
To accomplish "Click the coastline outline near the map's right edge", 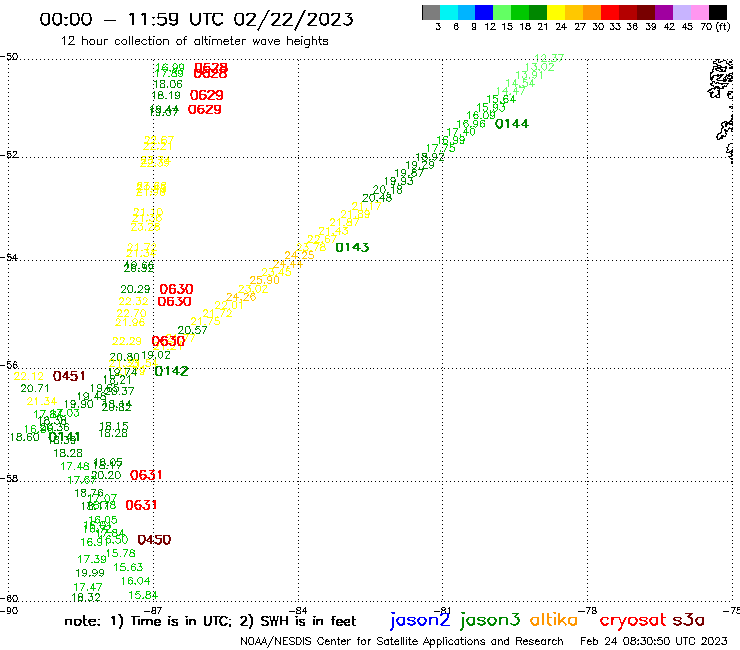I will (x=722, y=110).
